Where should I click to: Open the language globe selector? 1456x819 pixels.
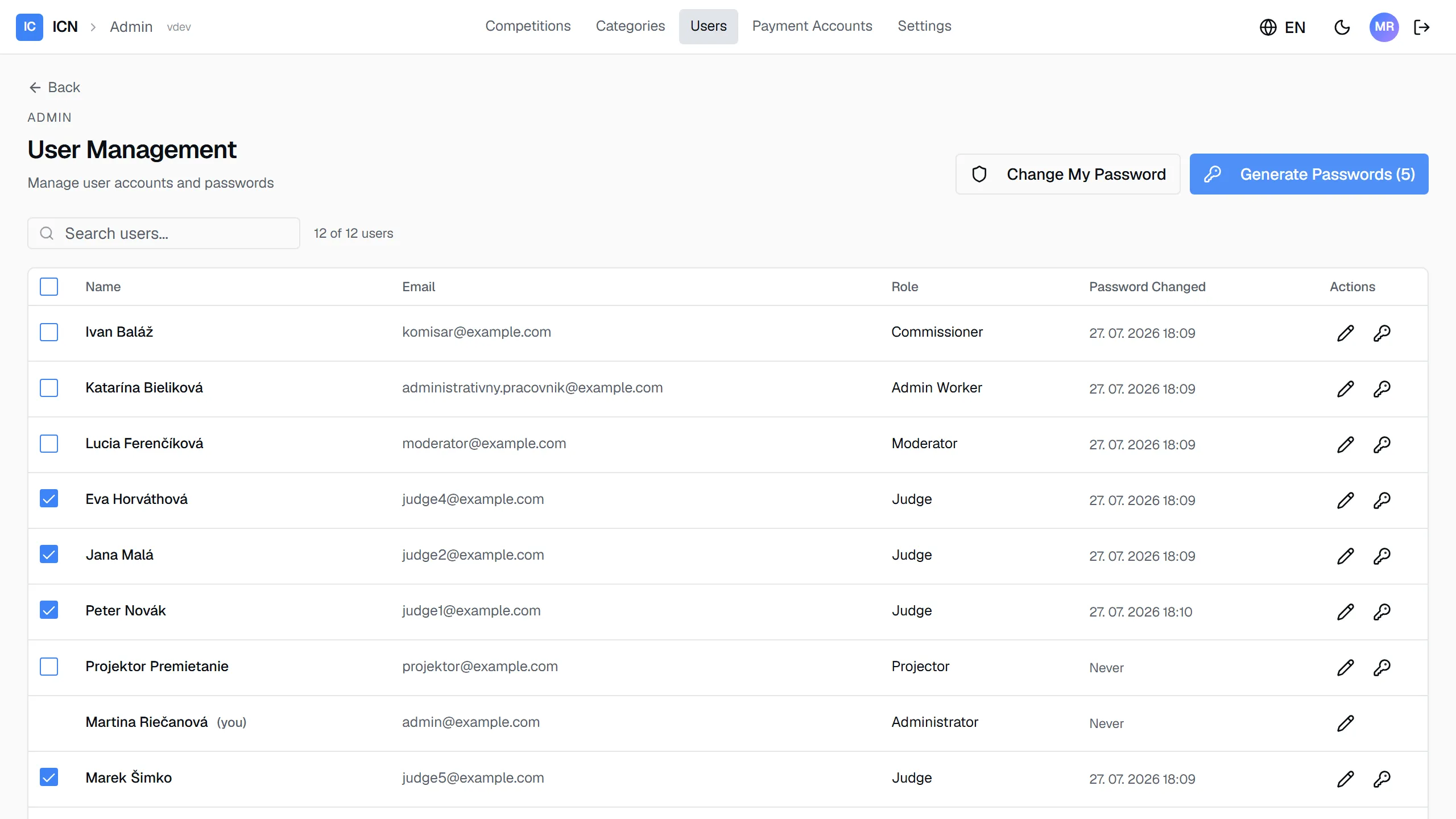1283,27
